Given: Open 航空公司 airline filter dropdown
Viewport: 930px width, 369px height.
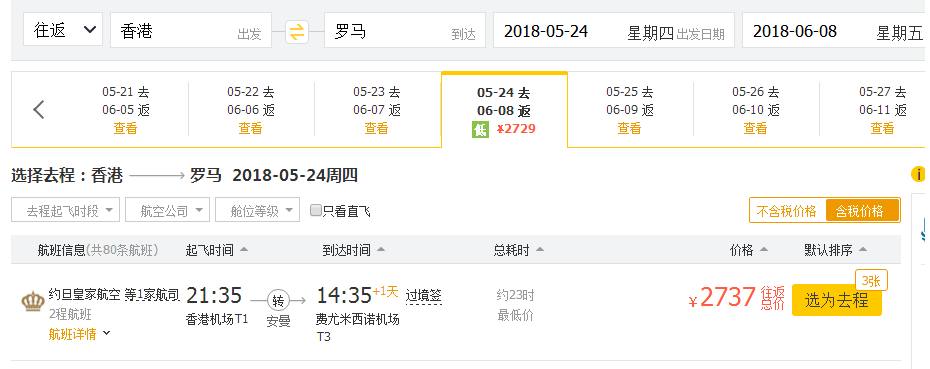Looking at the screenshot, I should [167, 210].
